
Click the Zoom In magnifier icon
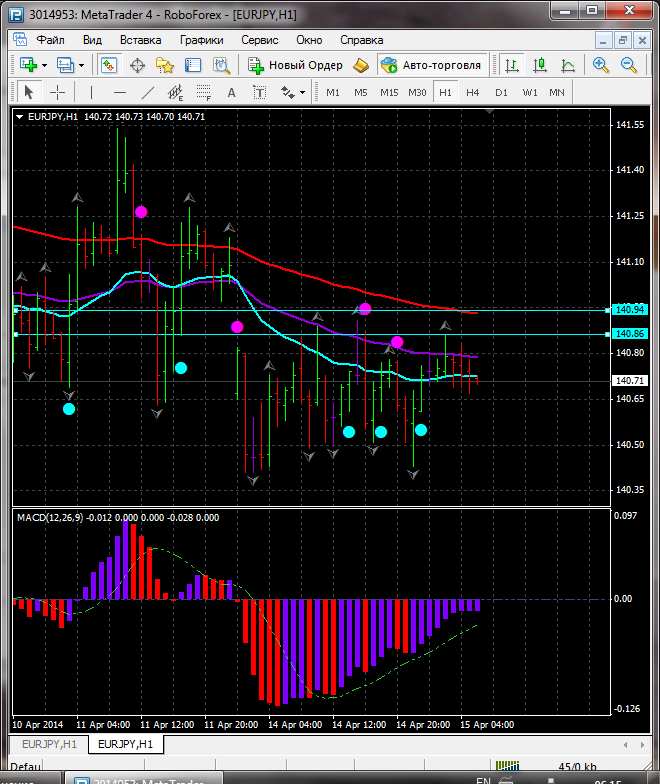click(x=601, y=65)
